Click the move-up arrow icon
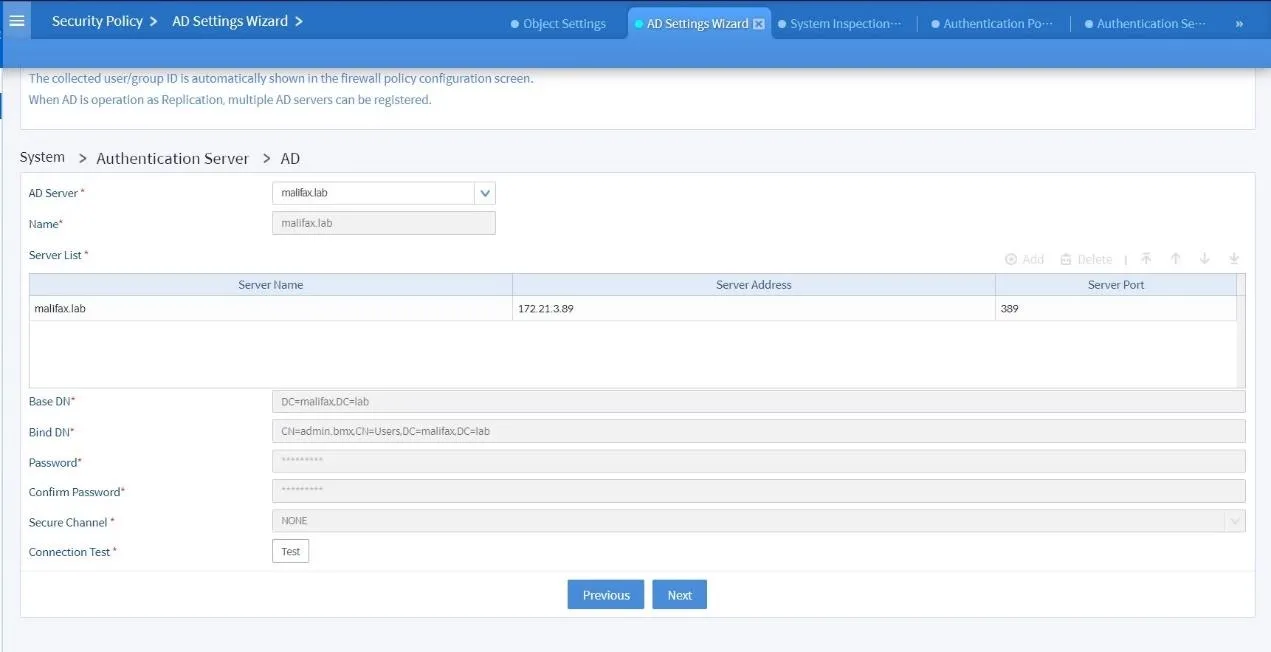The width and height of the screenshot is (1271, 652). pyautogui.click(x=1175, y=259)
